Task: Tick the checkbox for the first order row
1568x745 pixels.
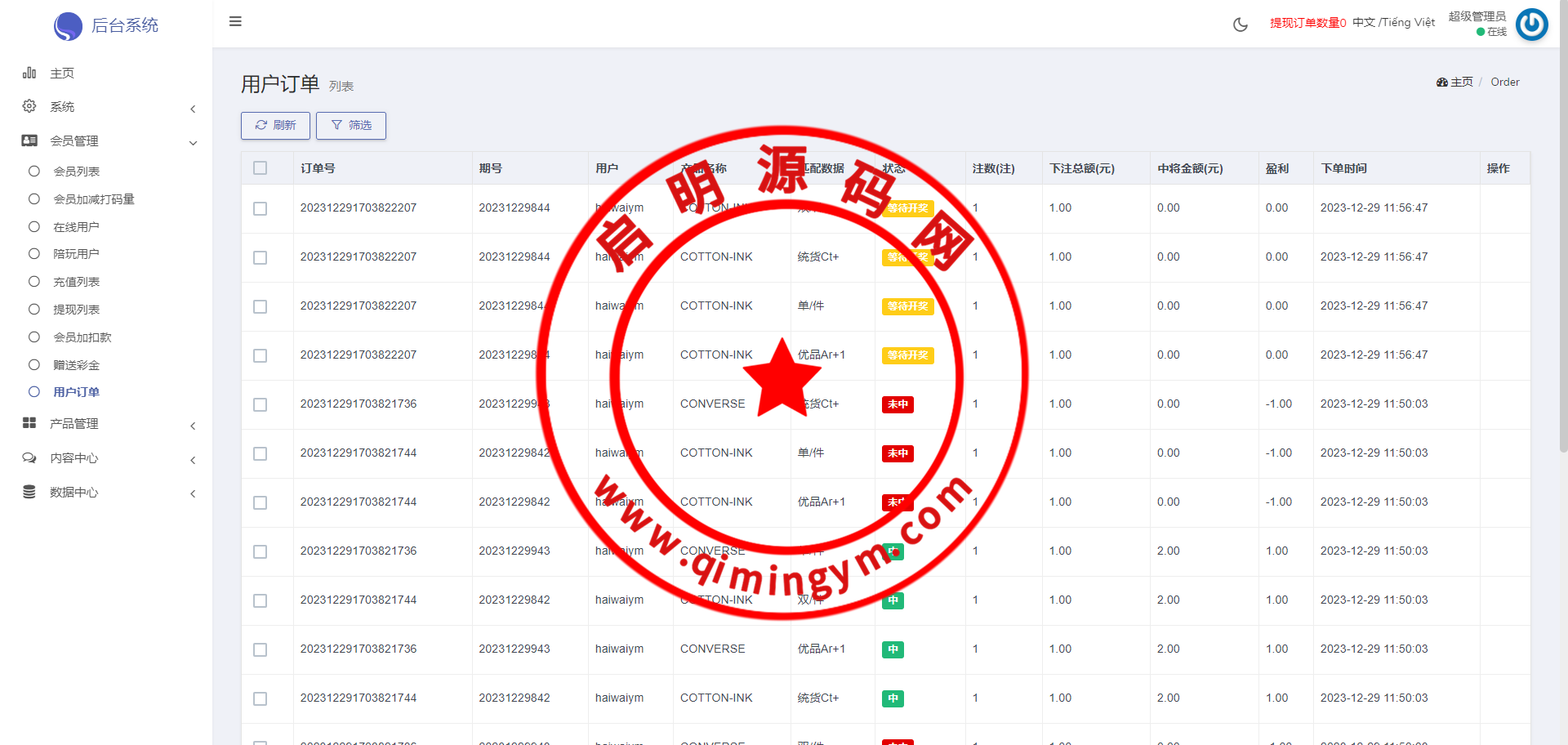Action: 261,208
